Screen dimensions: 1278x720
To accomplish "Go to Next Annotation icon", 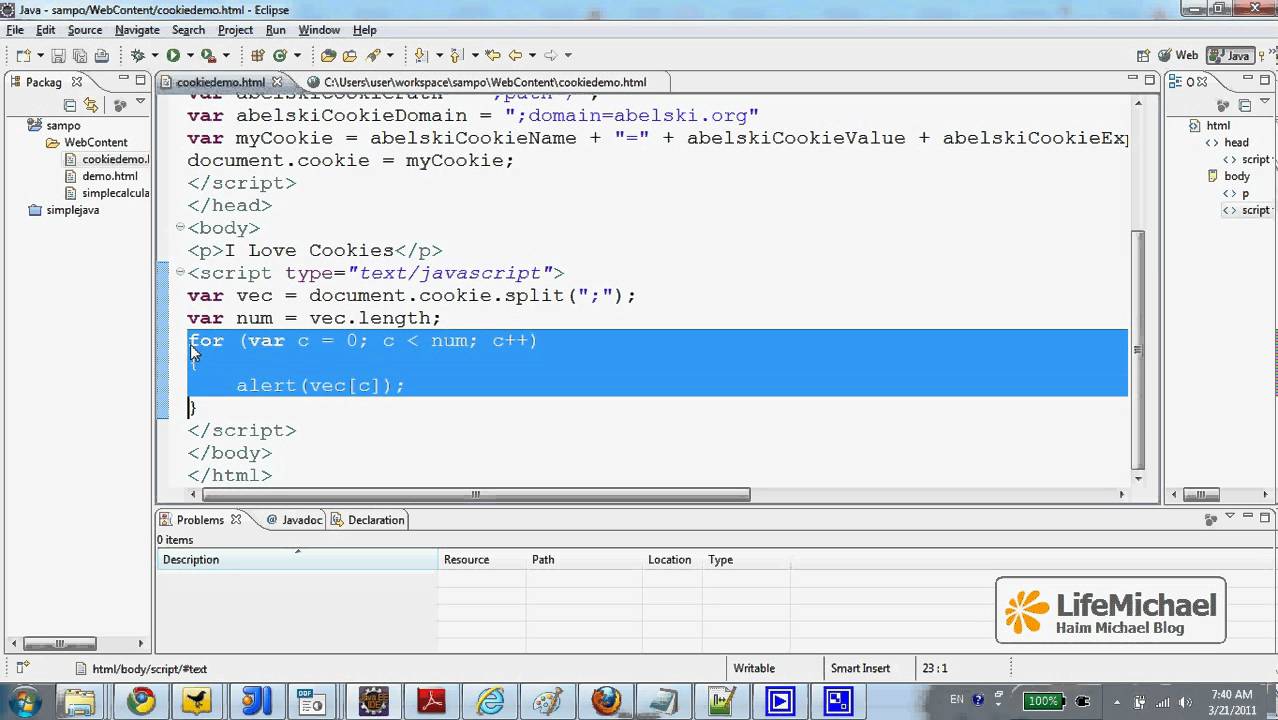I will pyautogui.click(x=421, y=56).
